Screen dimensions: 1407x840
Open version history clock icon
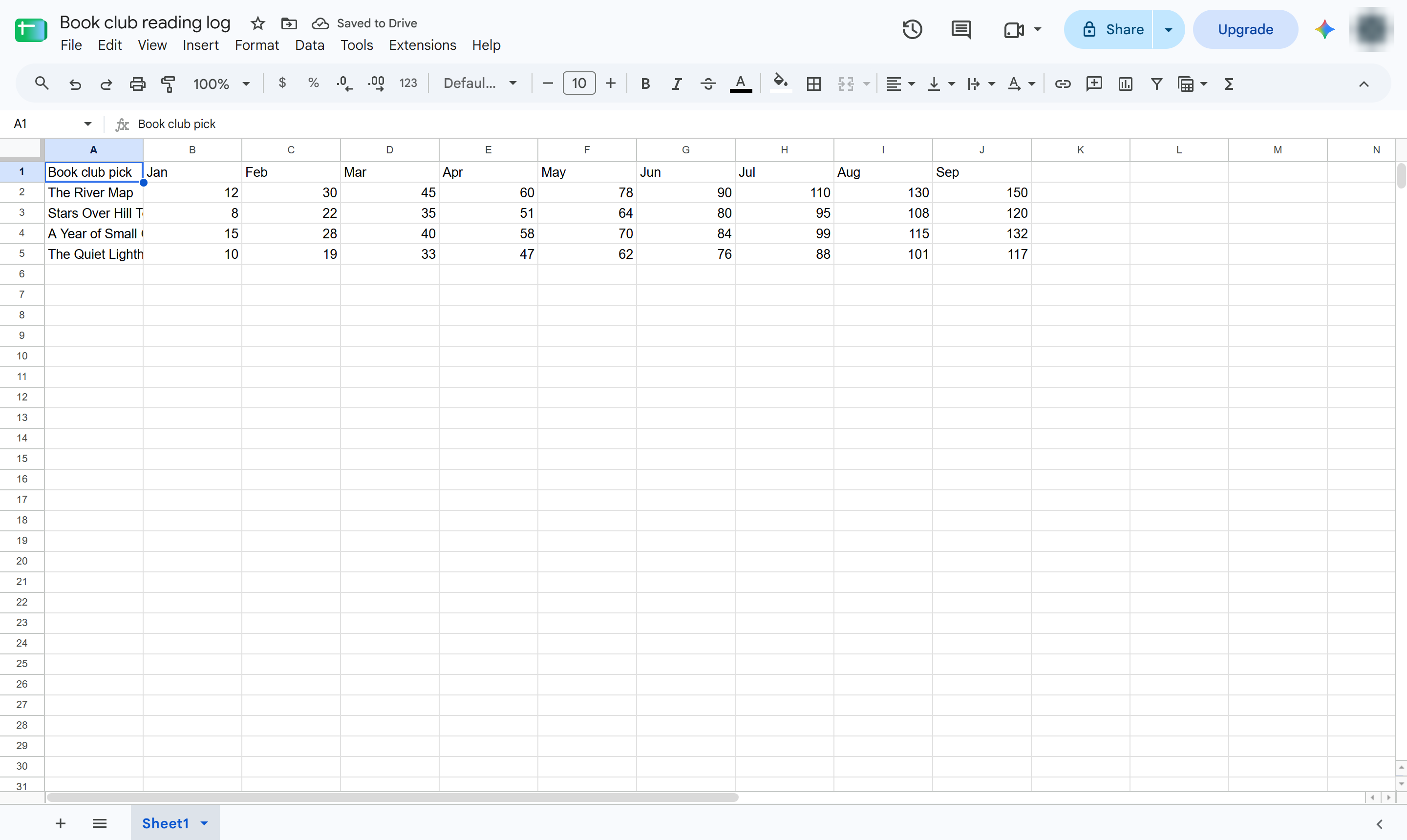click(x=912, y=29)
